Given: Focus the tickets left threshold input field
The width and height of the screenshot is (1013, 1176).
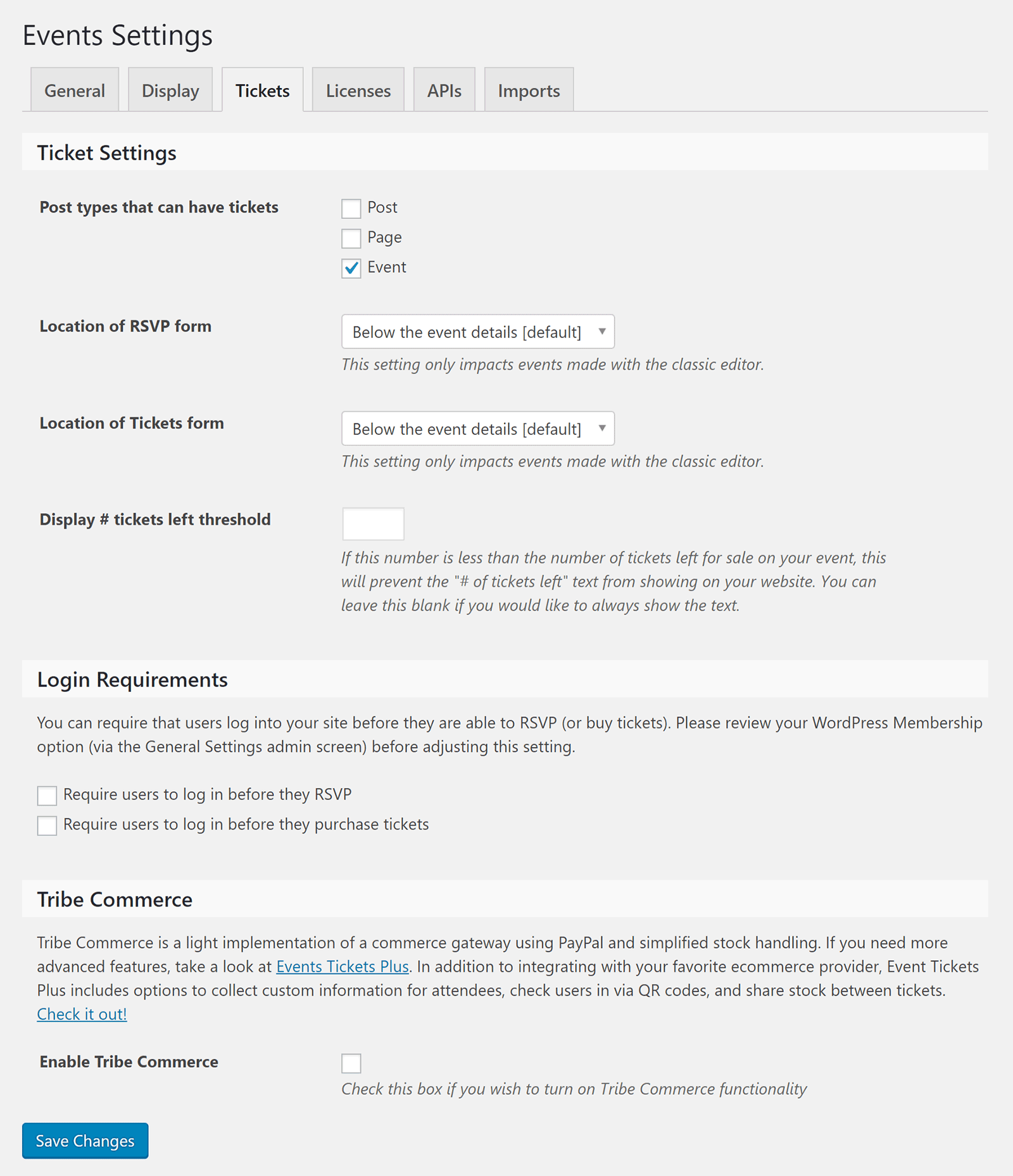Looking at the screenshot, I should [x=374, y=523].
